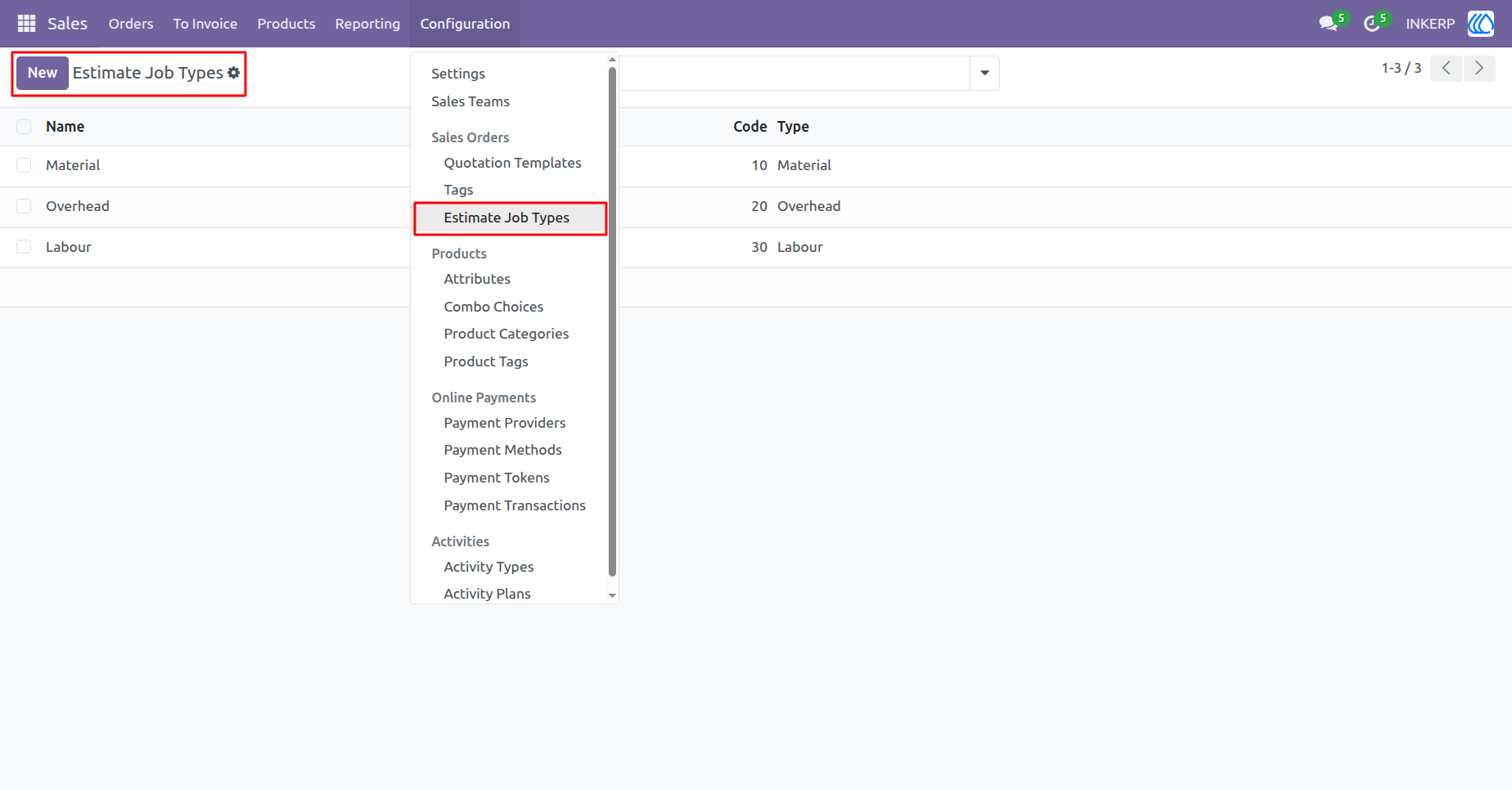
Task: Open the Products top menu
Action: (x=286, y=24)
